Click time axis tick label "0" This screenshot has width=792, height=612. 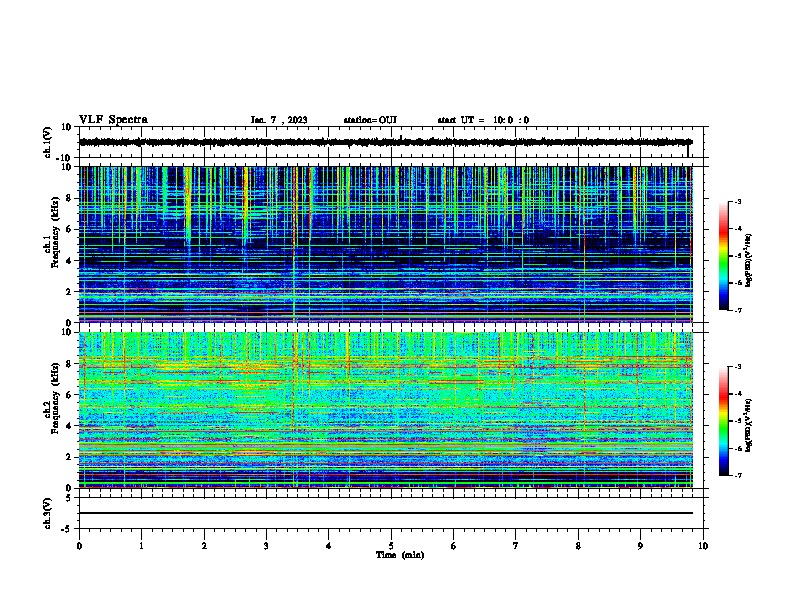click(79, 546)
